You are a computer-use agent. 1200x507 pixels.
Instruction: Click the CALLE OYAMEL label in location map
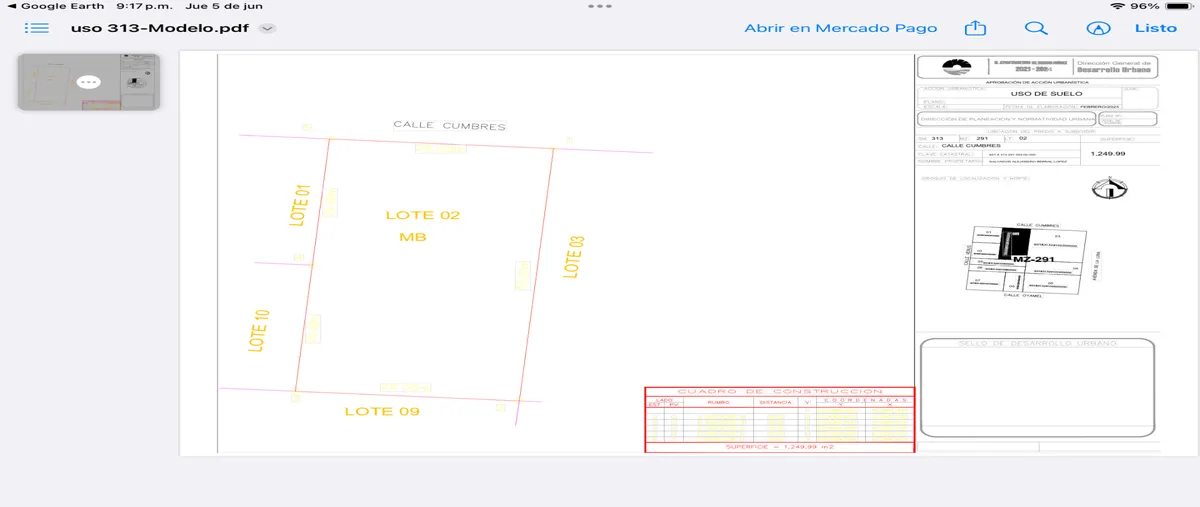[x=1023, y=295]
